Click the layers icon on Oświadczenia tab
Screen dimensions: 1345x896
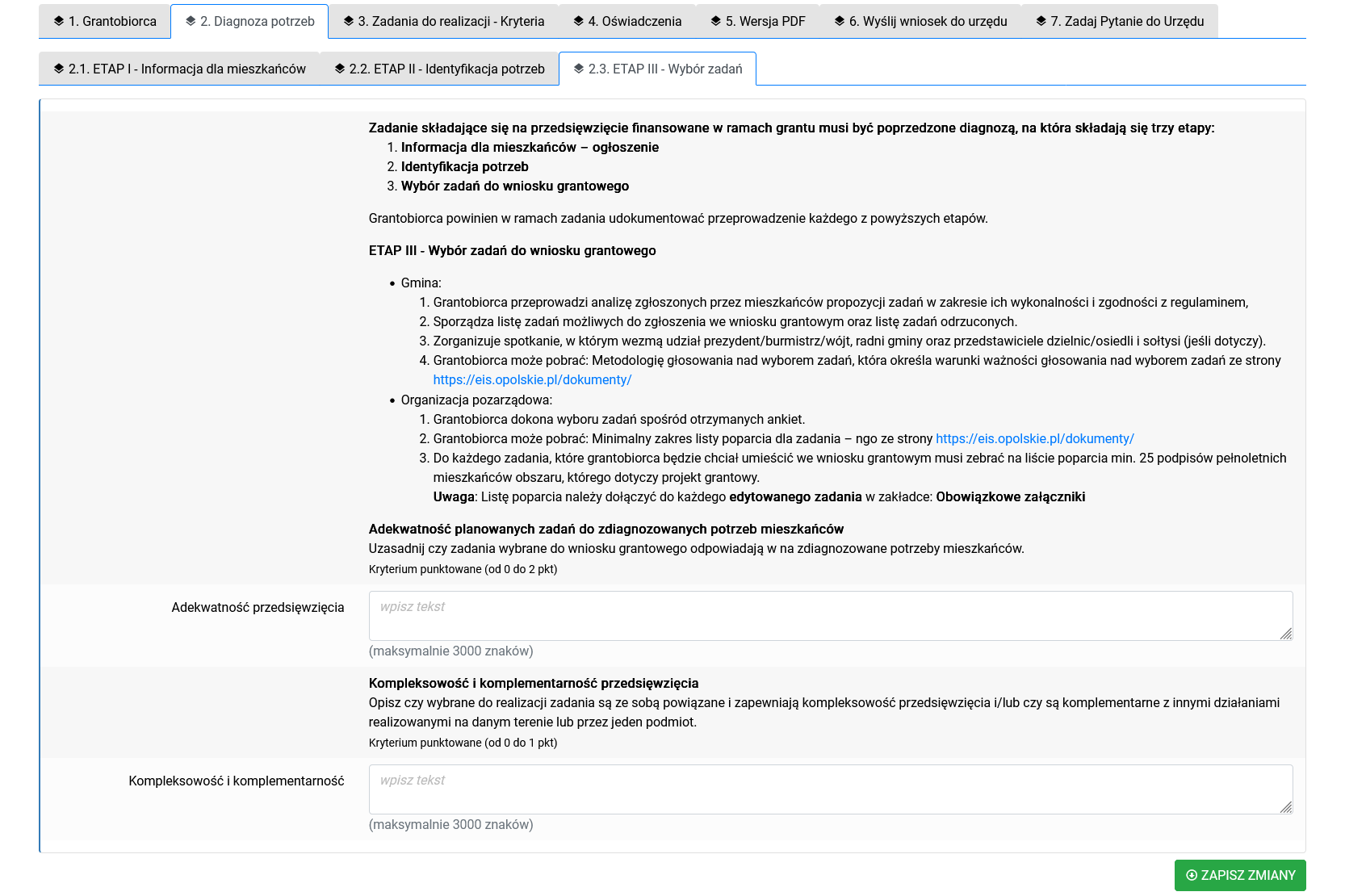579,21
